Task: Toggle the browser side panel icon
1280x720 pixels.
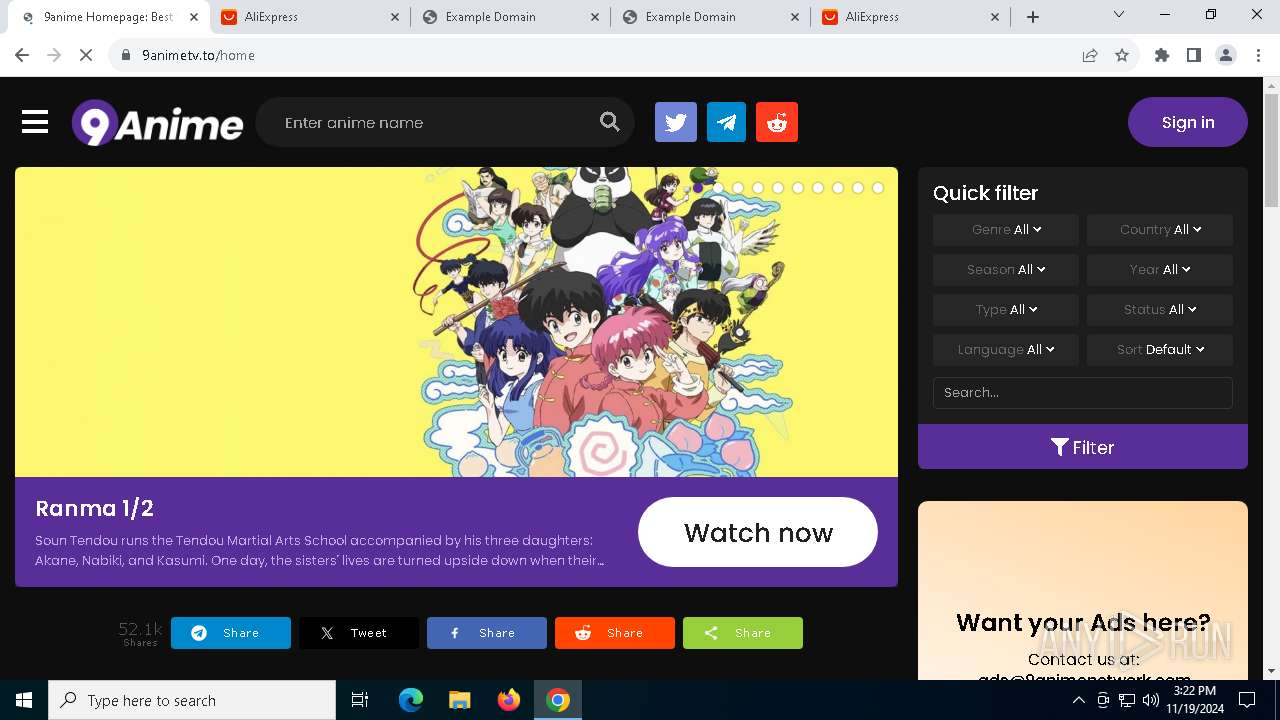Action: [1194, 55]
